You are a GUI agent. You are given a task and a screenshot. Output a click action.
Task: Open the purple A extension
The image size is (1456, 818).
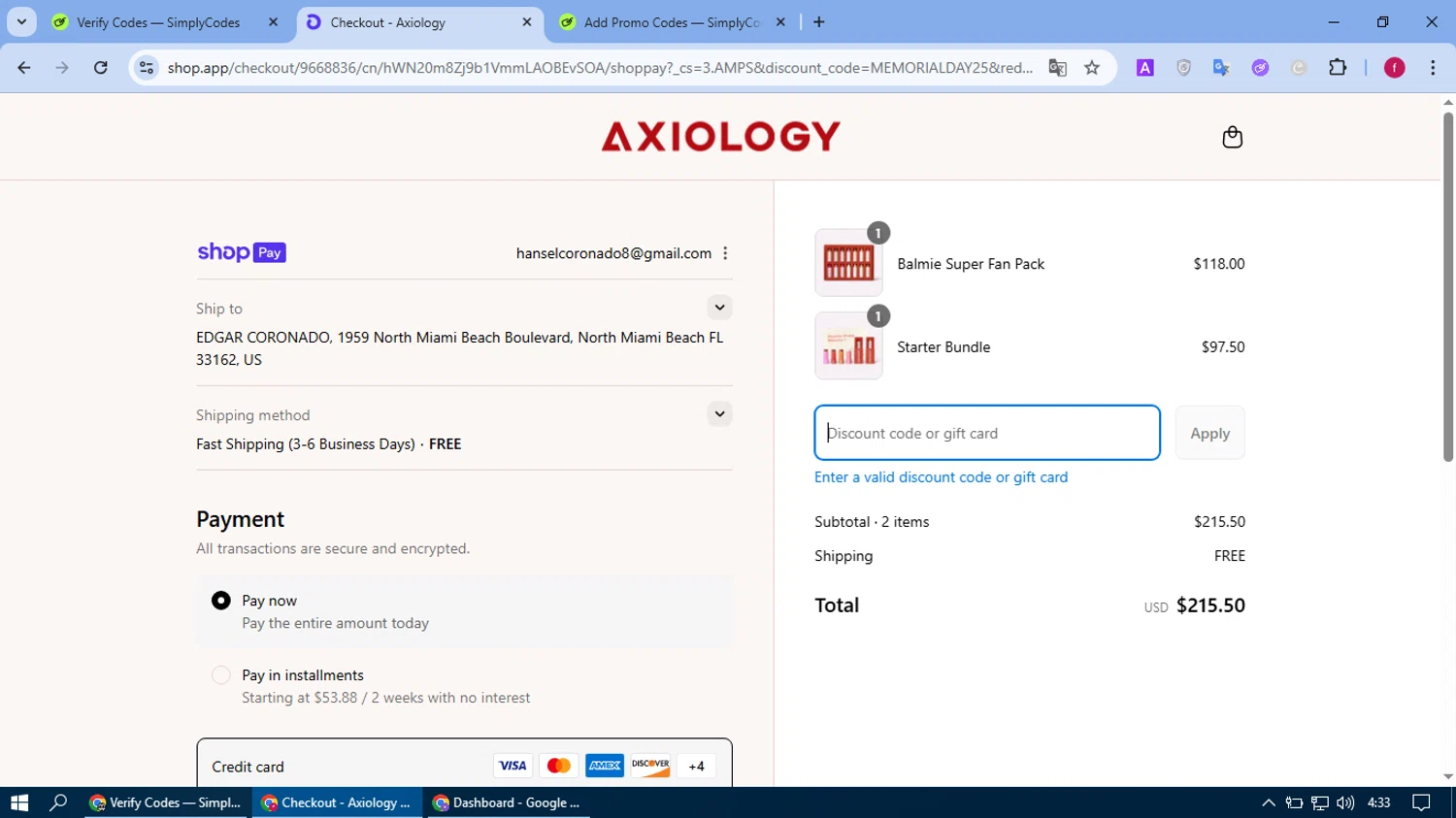1145,67
